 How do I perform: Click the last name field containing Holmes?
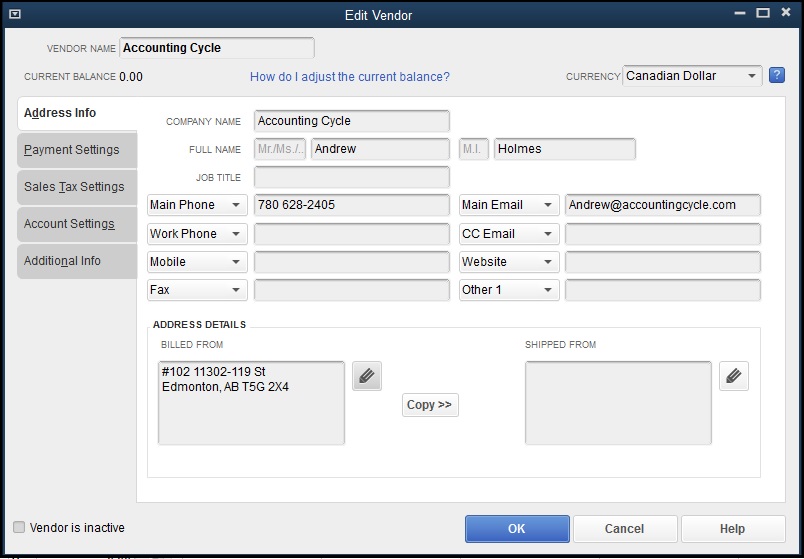(565, 149)
